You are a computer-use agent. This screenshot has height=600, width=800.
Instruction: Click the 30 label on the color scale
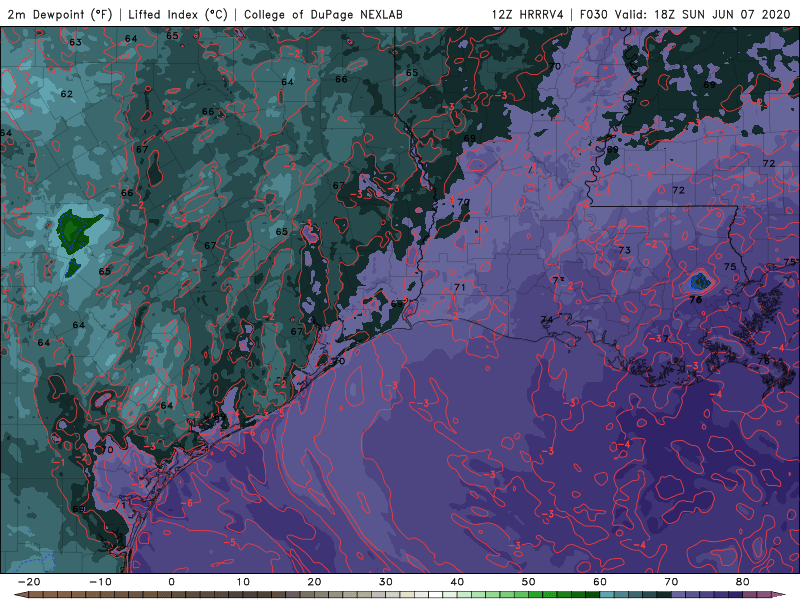pos(386,582)
